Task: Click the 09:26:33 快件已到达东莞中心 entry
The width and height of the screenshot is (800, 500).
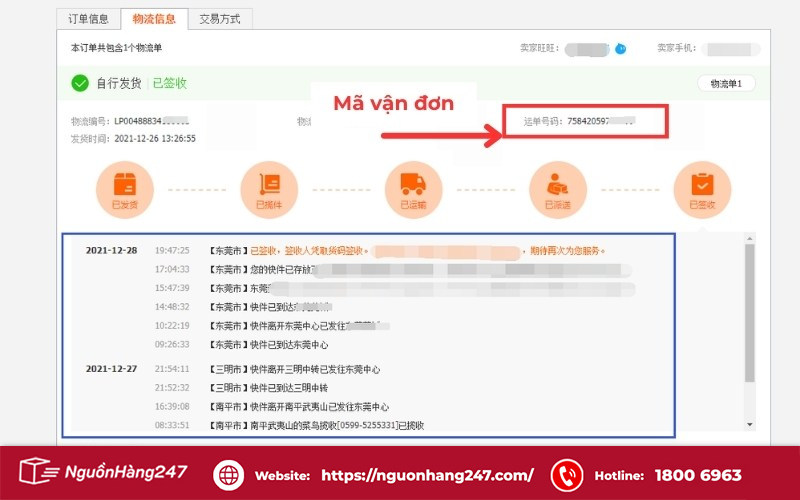Action: point(241,345)
